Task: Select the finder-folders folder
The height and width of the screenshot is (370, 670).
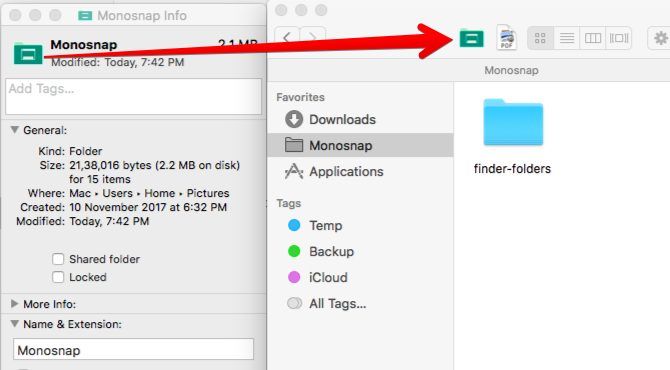Action: click(x=513, y=136)
